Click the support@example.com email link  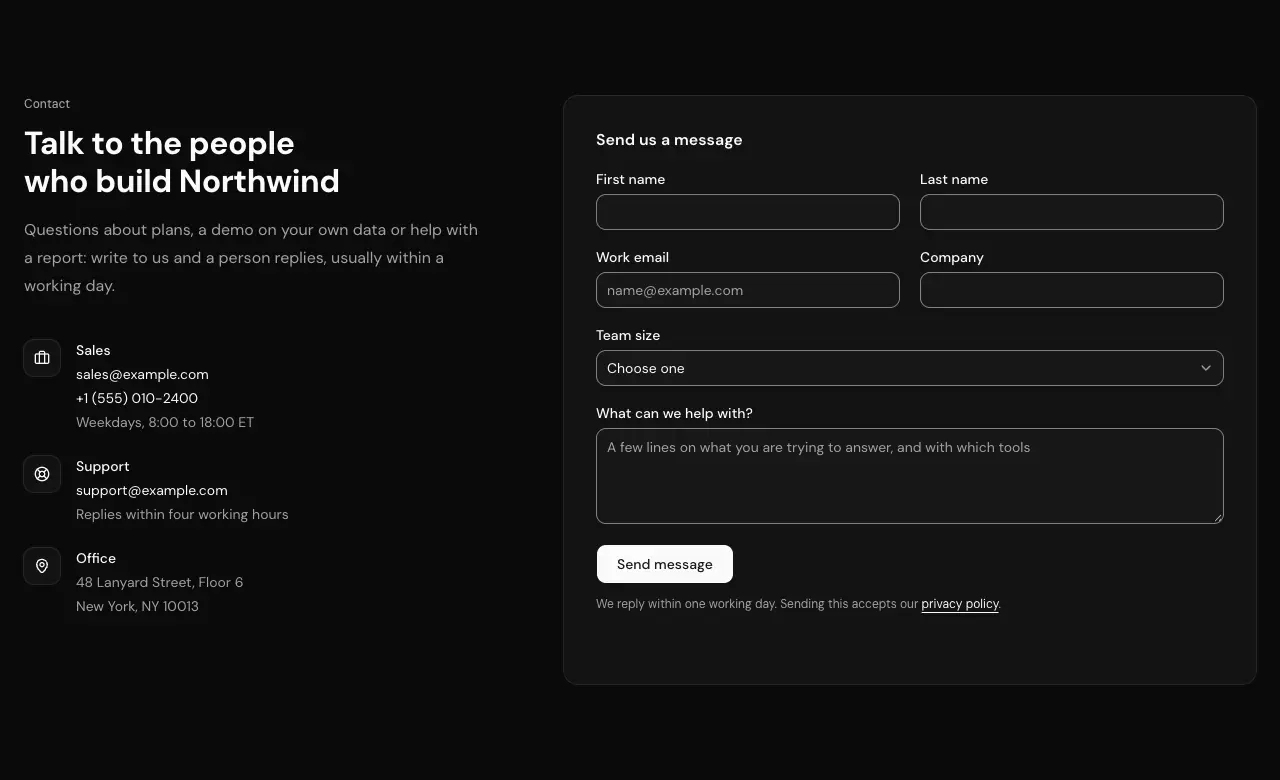click(152, 490)
